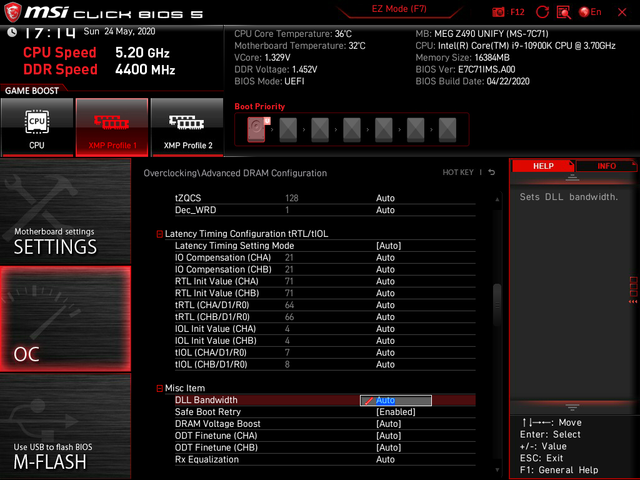
Task: Click the reset/refresh circular arrow icon
Action: (x=542, y=12)
